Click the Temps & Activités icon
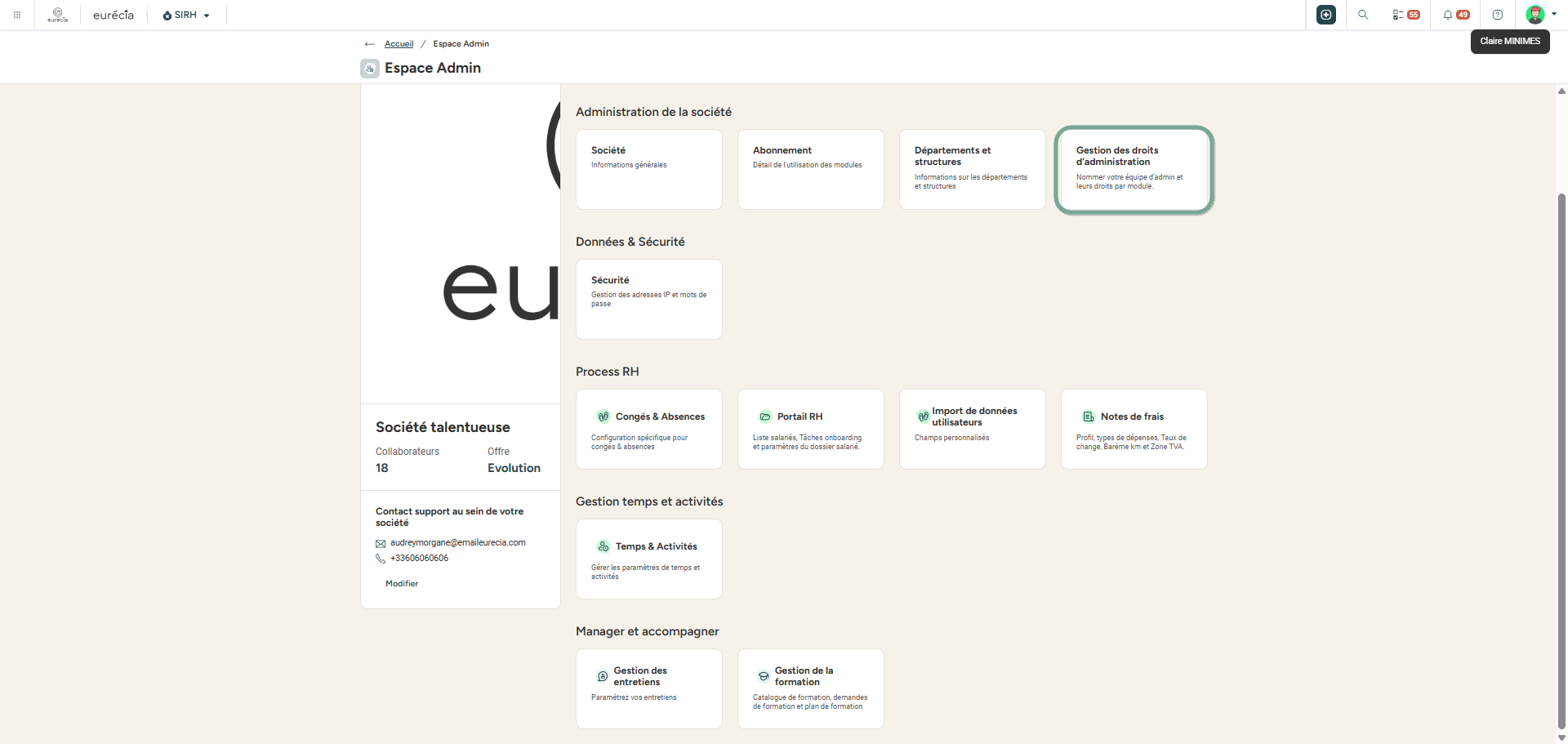The height and width of the screenshot is (744, 1568). coord(604,546)
